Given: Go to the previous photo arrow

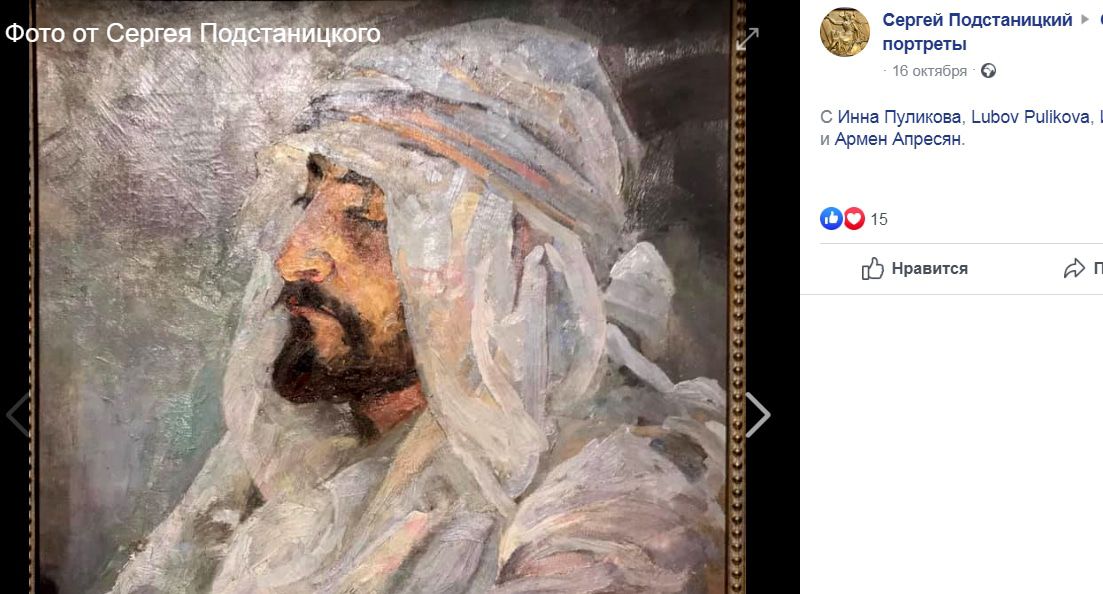Looking at the screenshot, I should [18, 415].
